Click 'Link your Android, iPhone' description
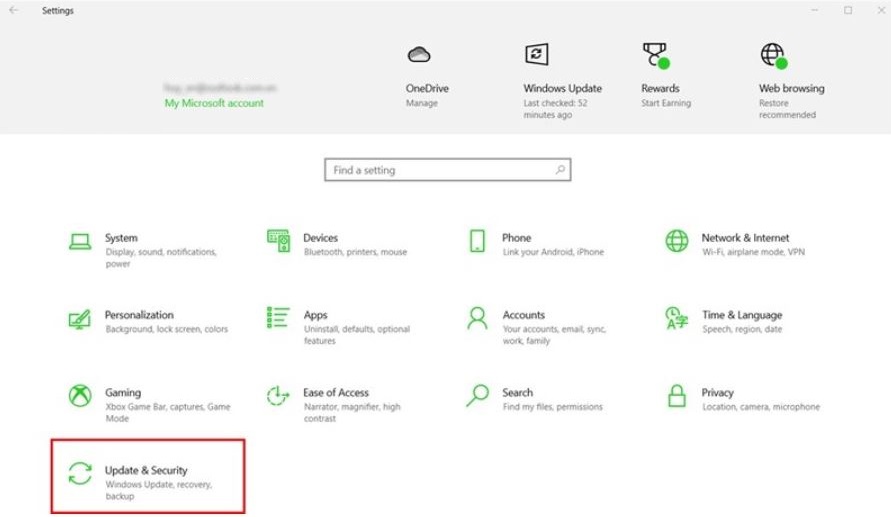This screenshot has height=517, width=891. click(553, 252)
